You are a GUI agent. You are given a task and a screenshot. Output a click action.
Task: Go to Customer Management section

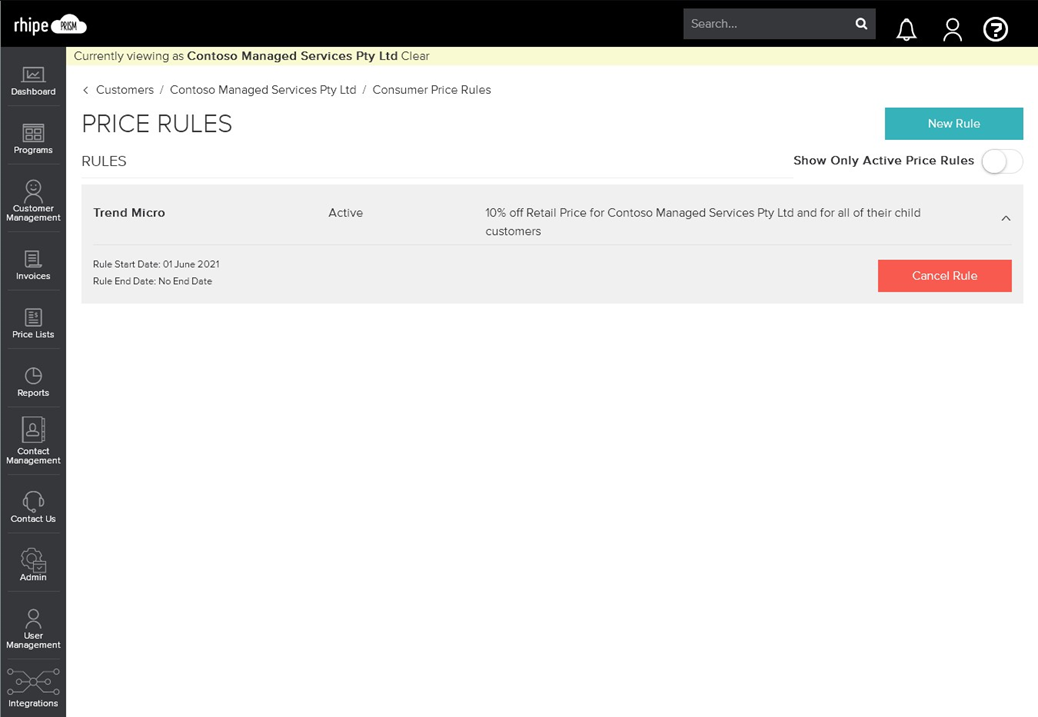[33, 200]
